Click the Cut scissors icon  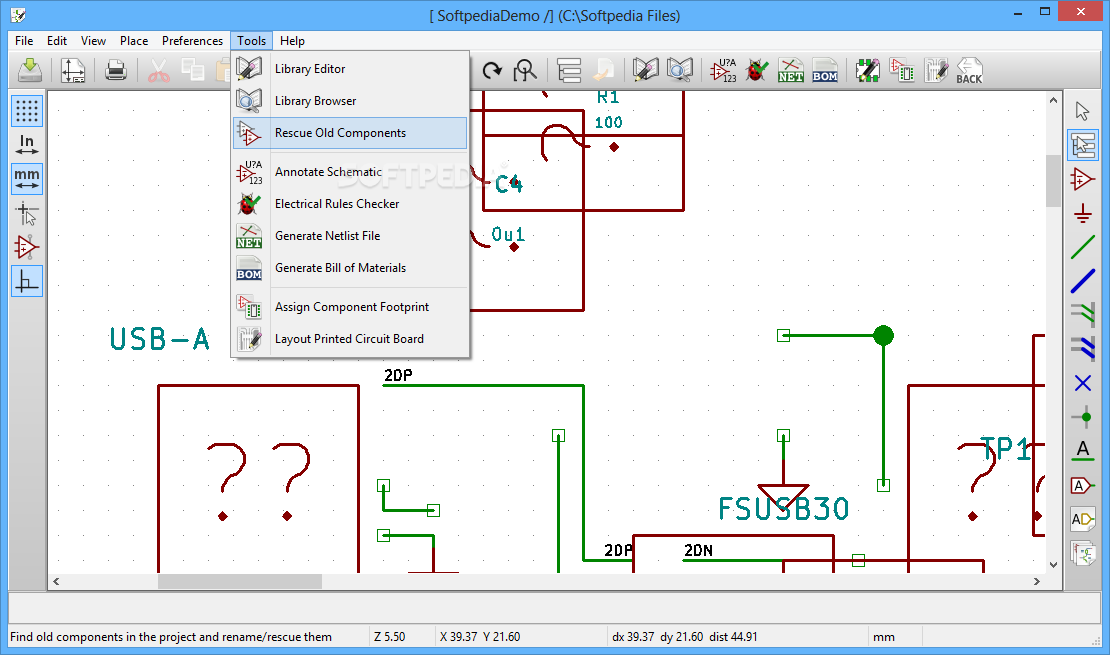159,70
